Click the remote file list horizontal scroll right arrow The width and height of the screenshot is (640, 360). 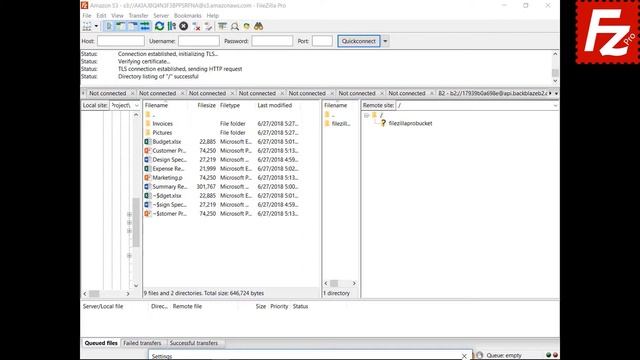point(354,283)
